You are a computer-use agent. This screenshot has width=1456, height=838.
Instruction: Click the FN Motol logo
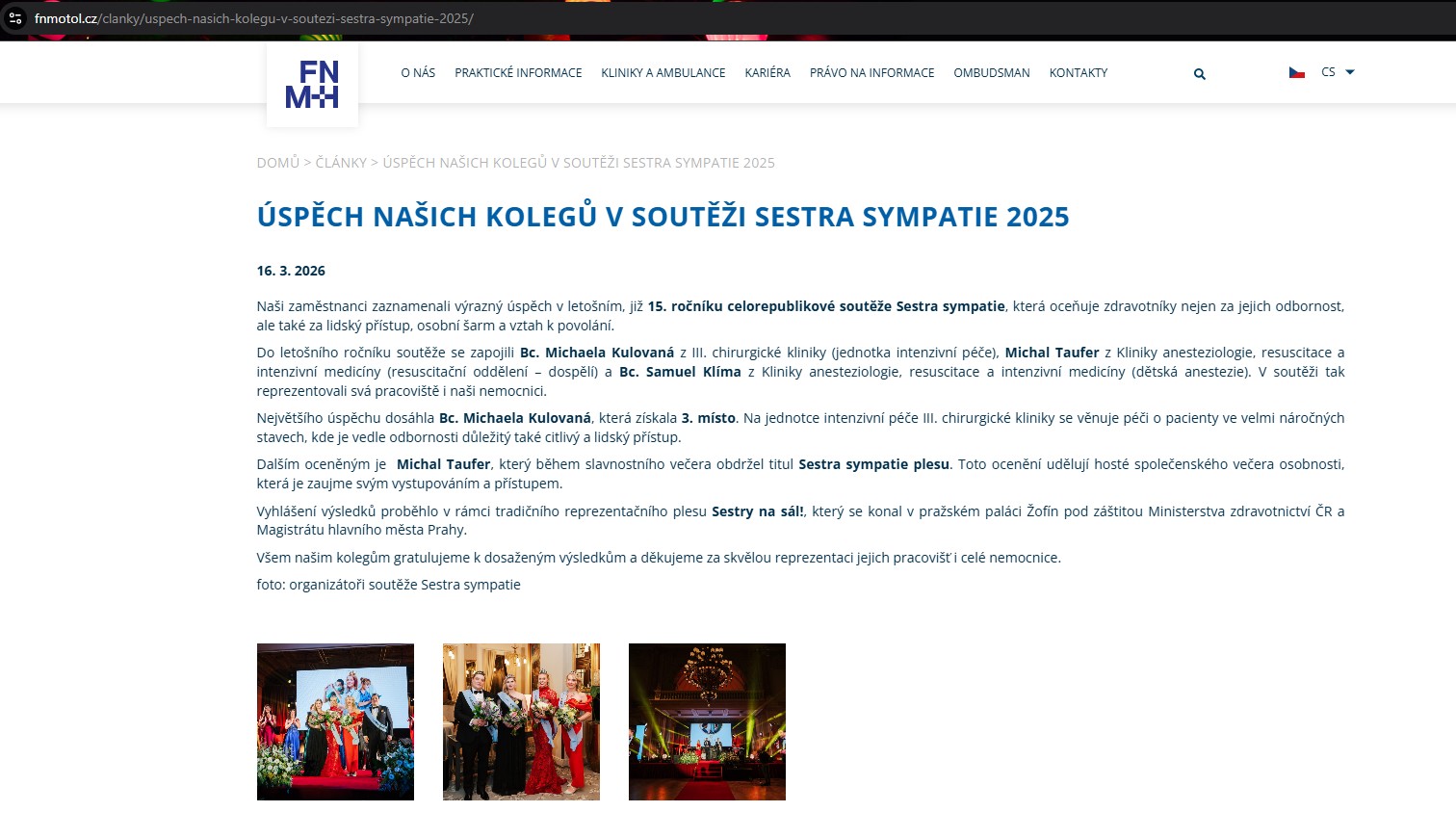pos(312,84)
